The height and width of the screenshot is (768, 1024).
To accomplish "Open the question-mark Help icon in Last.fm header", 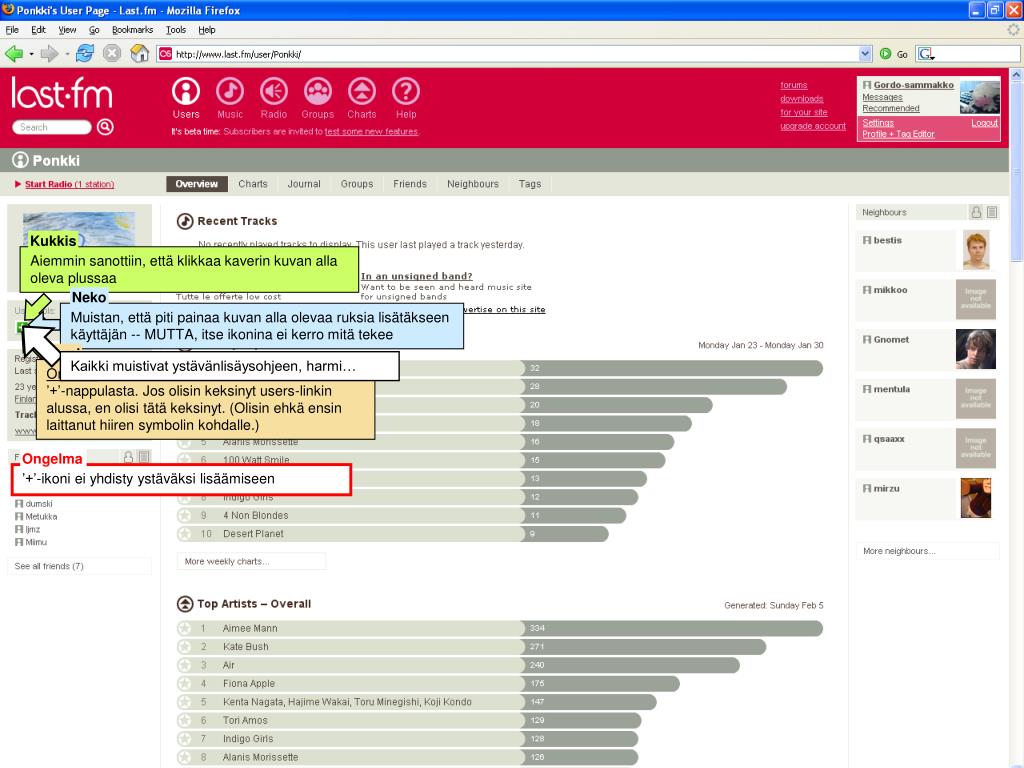I will [406, 91].
